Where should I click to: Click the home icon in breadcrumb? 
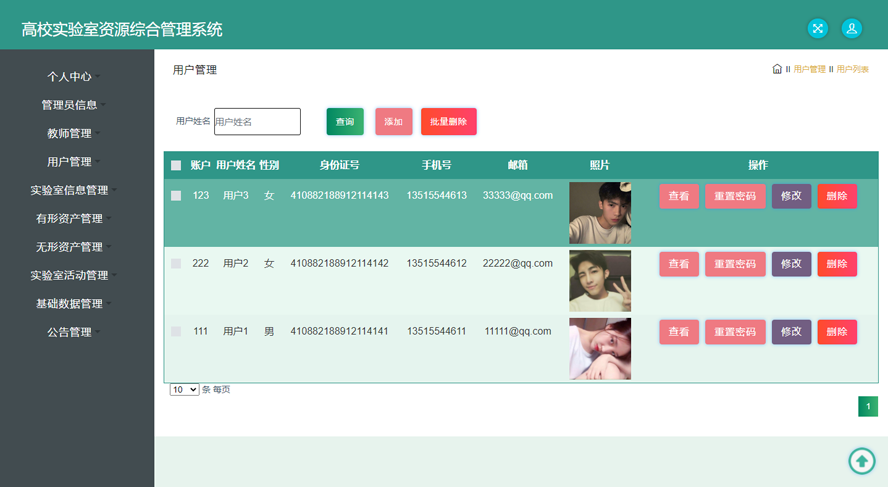(777, 69)
